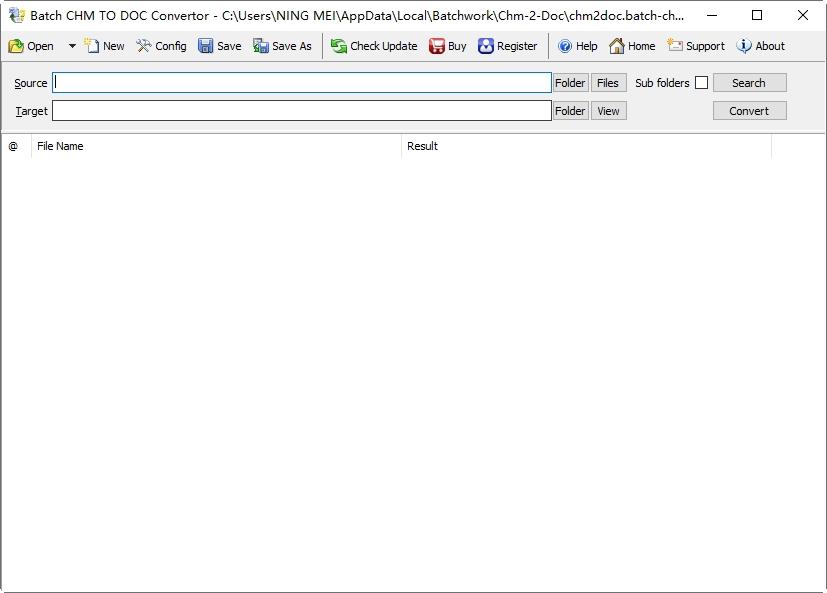
Task: Click the Save floppy disk icon
Action: pos(205,46)
